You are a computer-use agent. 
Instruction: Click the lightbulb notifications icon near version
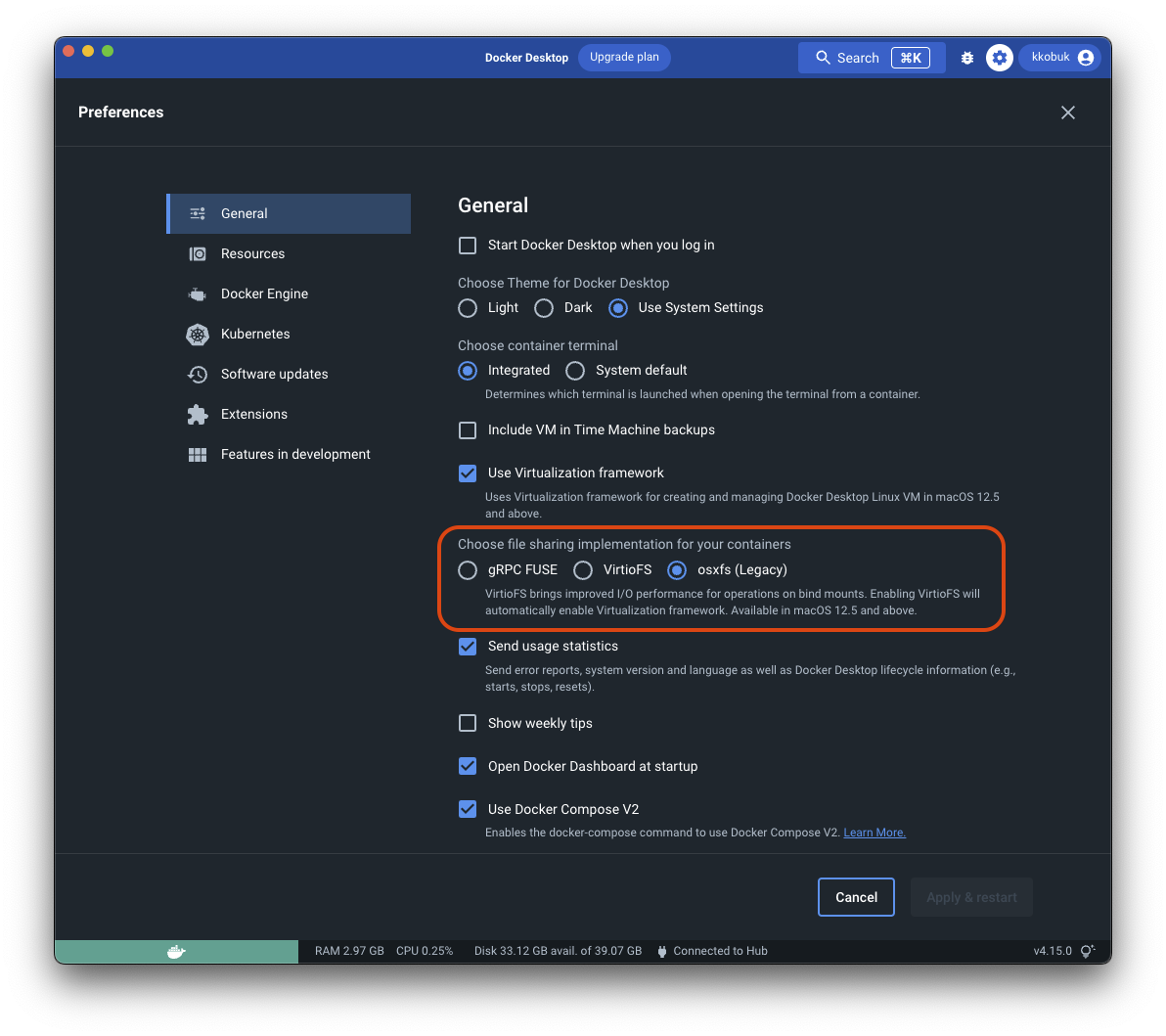1087,951
